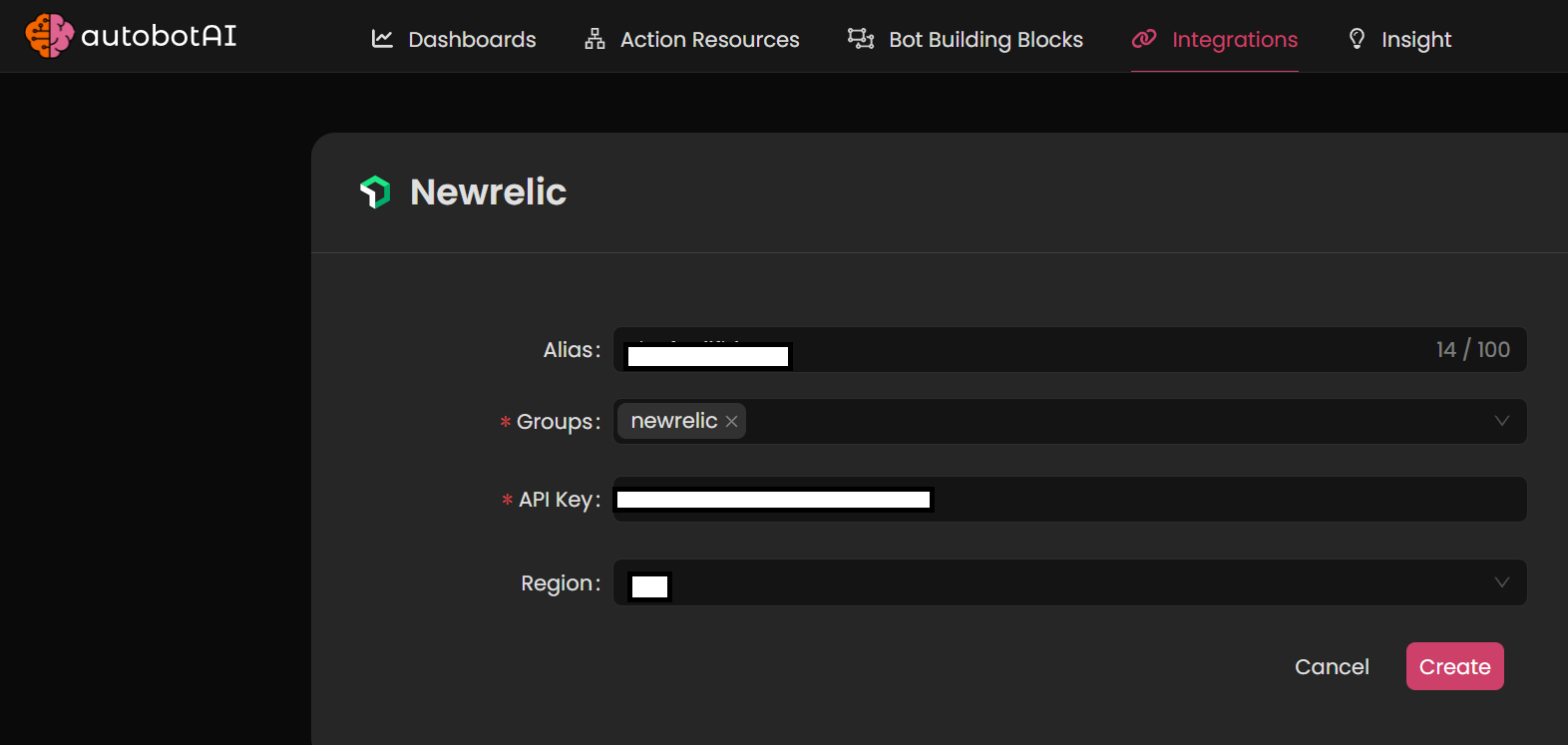The image size is (1568, 745).
Task: Click the Newrelic heading text
Action: click(488, 191)
